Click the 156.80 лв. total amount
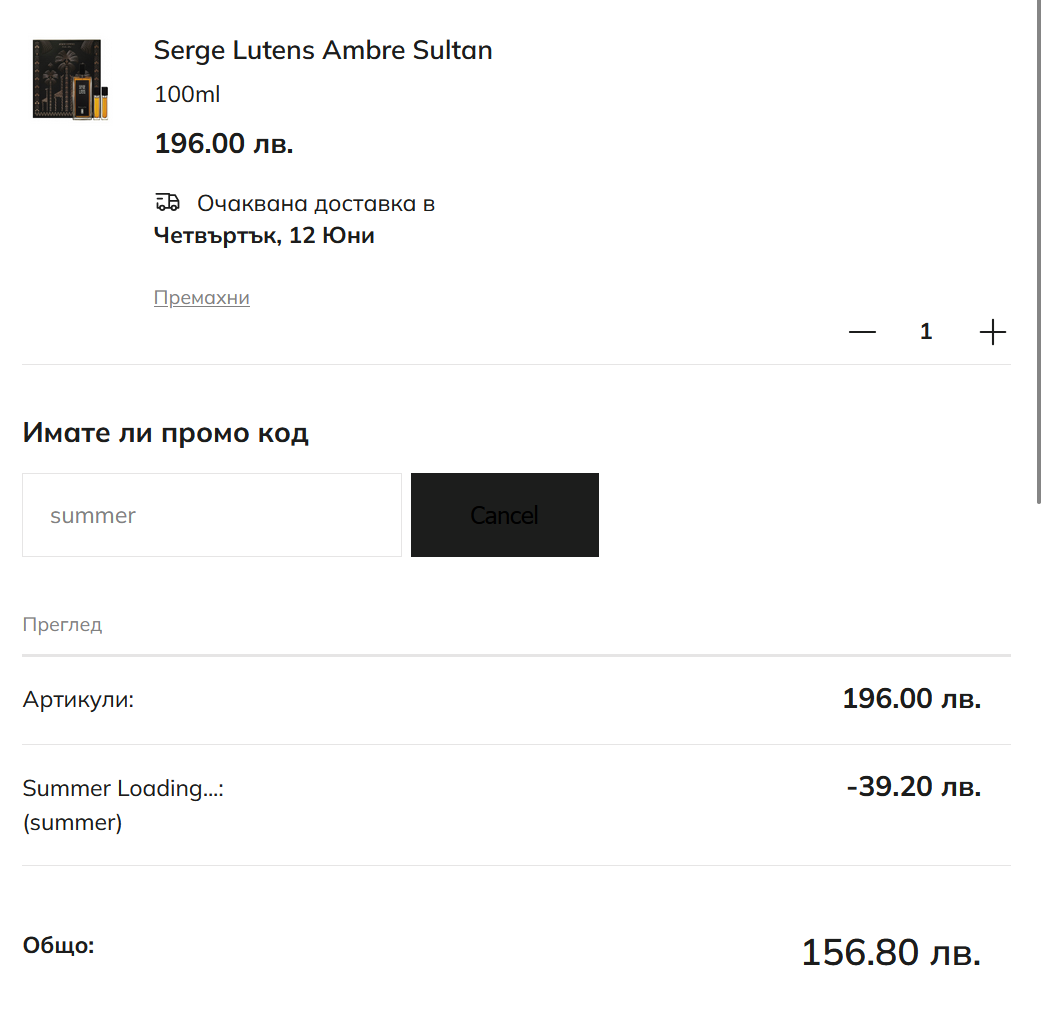This screenshot has width=1042, height=1016. (x=891, y=952)
